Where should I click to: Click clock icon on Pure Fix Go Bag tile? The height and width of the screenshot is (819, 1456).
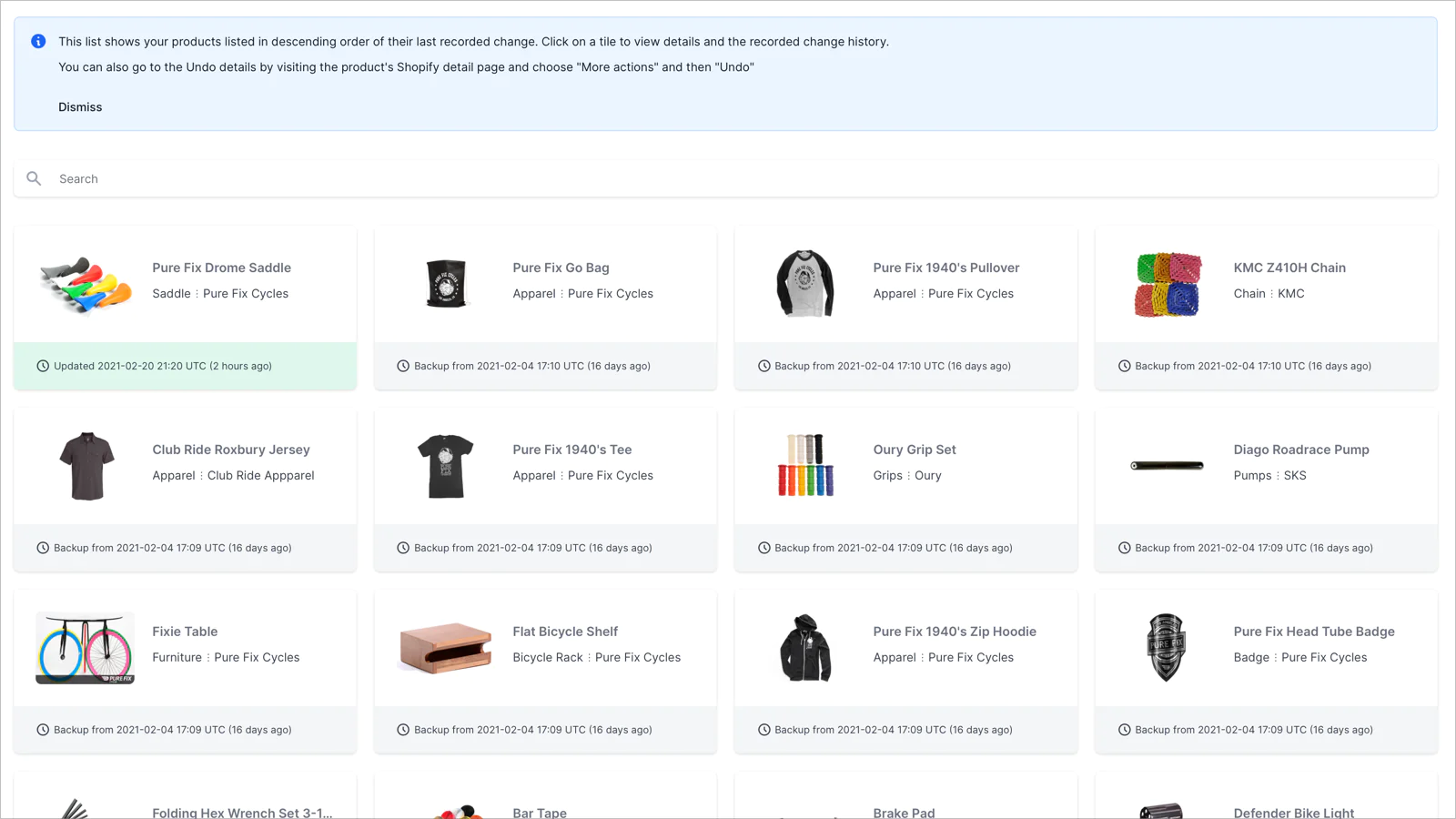pos(403,366)
